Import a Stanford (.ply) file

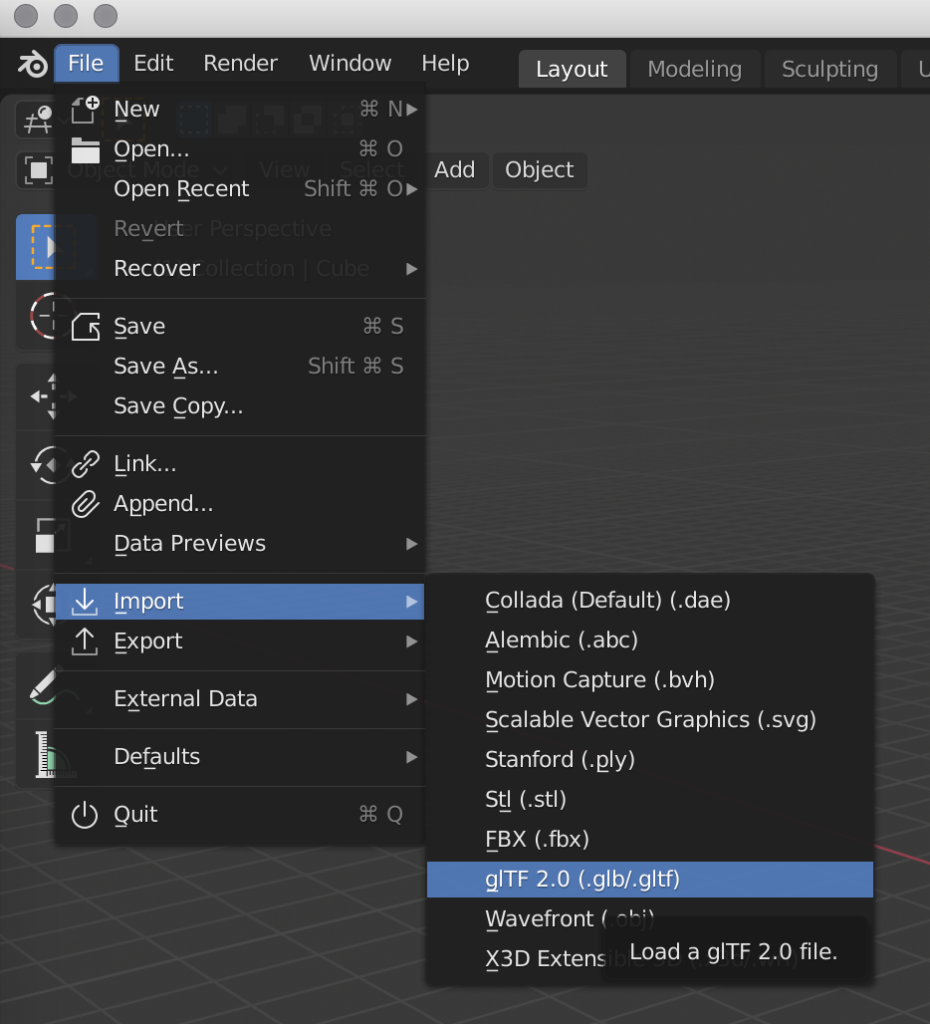650,760
